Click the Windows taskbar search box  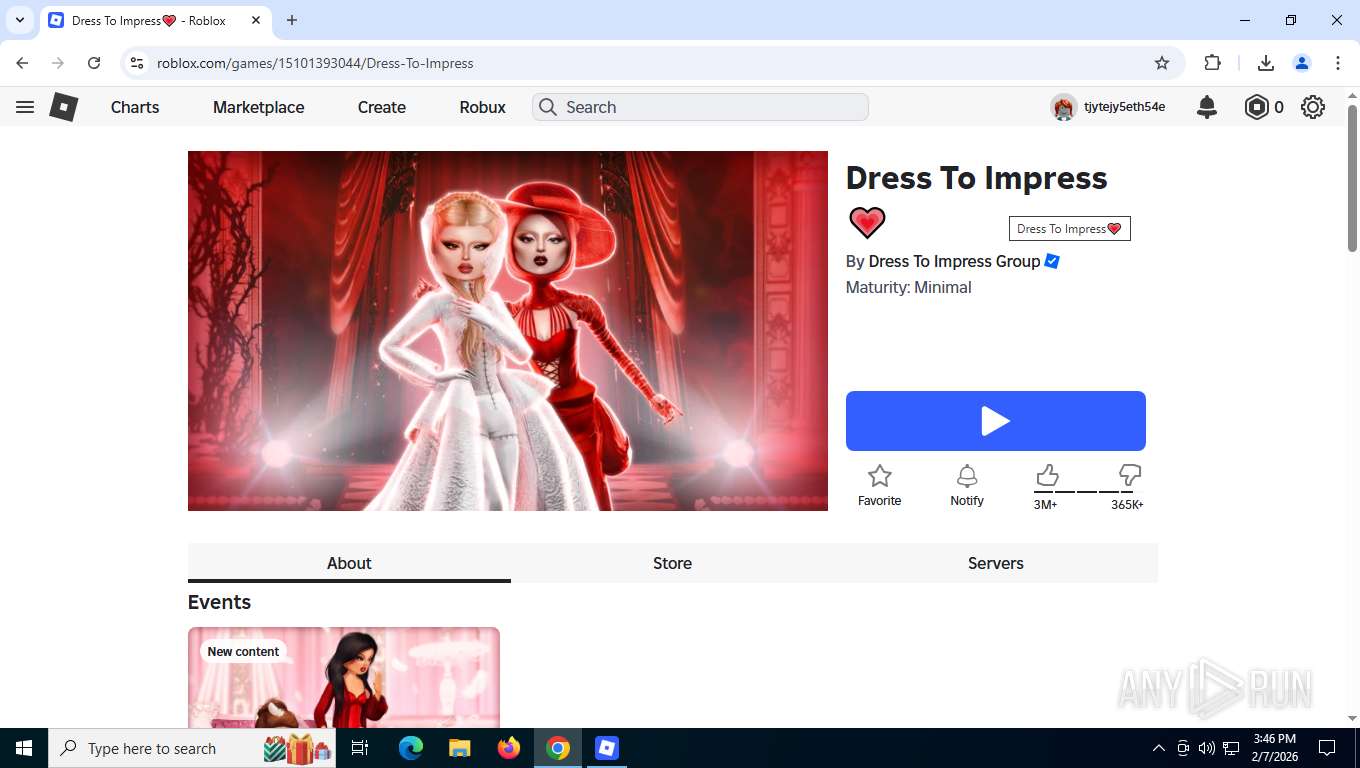coord(192,748)
